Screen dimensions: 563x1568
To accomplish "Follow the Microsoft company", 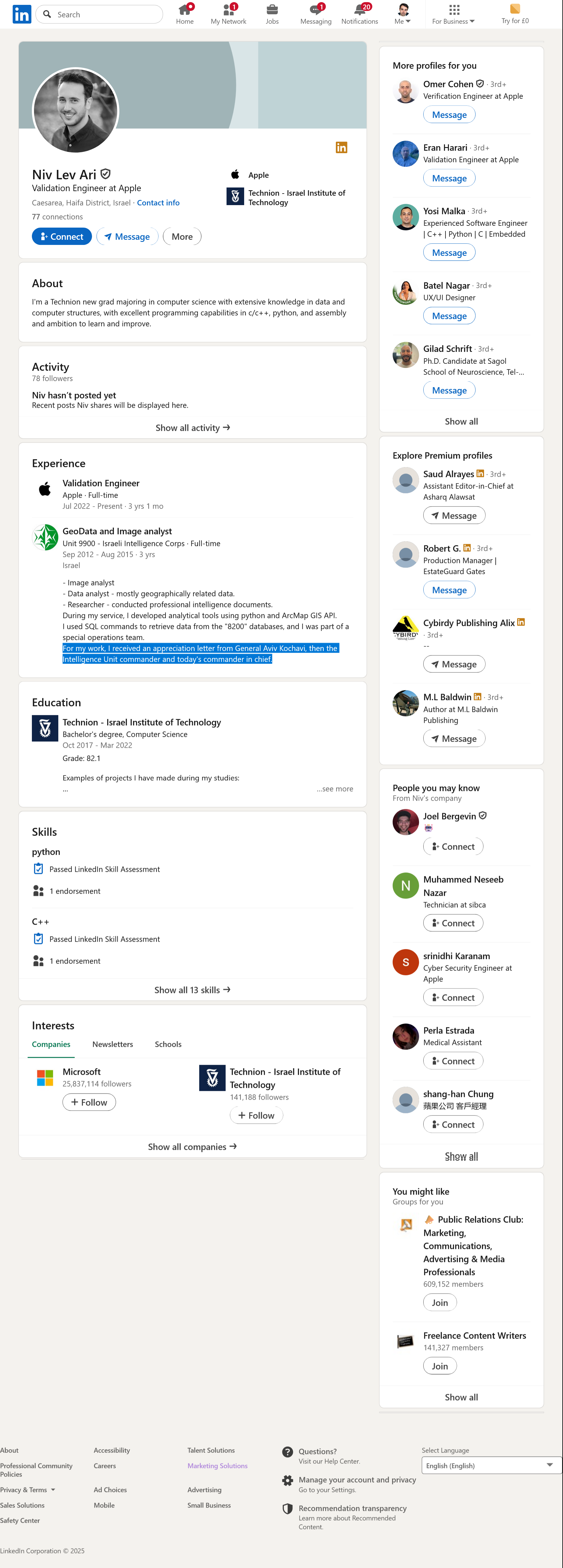I will coord(89,1102).
